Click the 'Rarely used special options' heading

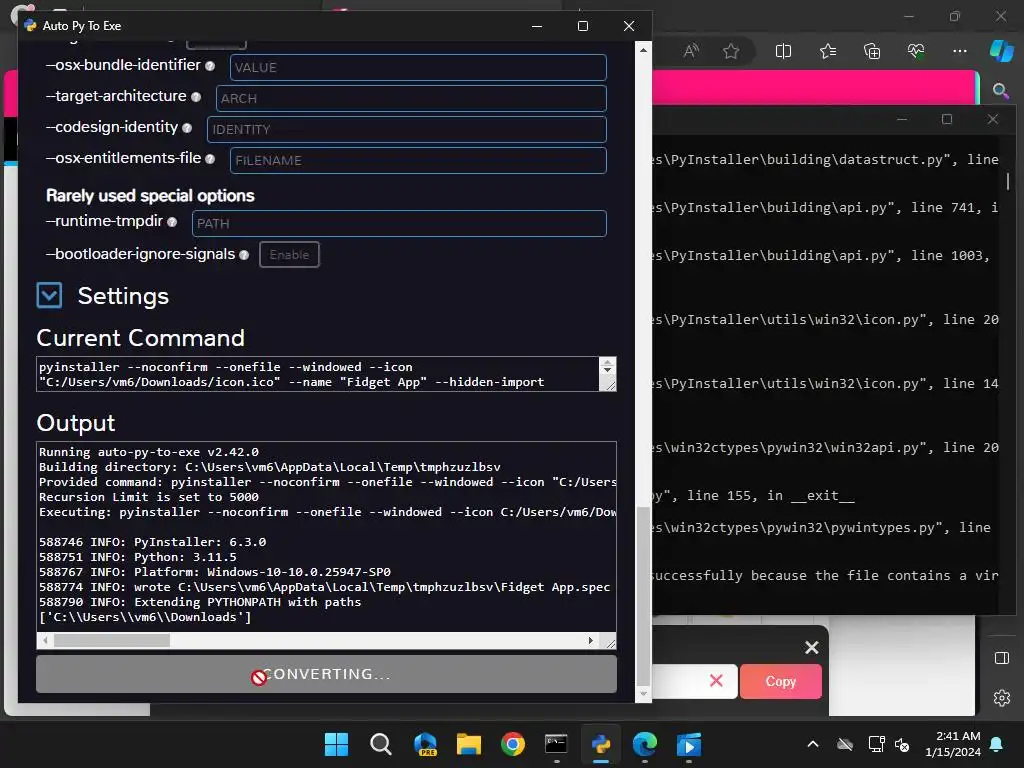click(150, 195)
